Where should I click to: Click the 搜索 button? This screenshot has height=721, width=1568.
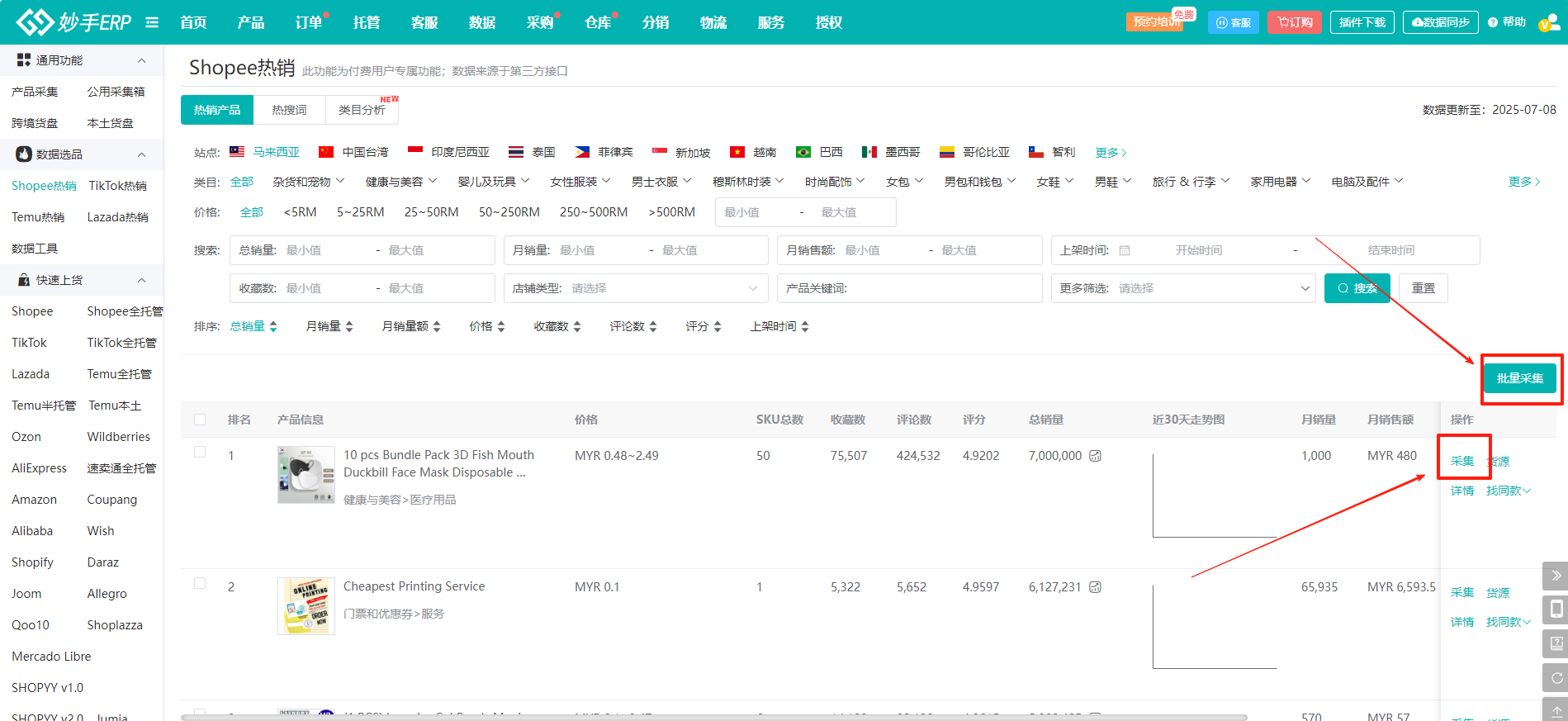1357,288
